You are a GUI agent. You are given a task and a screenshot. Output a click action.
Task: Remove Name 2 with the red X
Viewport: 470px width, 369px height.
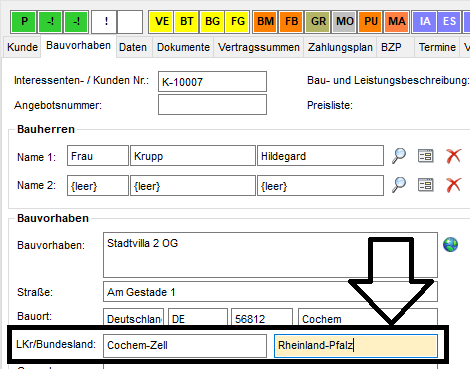click(x=454, y=185)
